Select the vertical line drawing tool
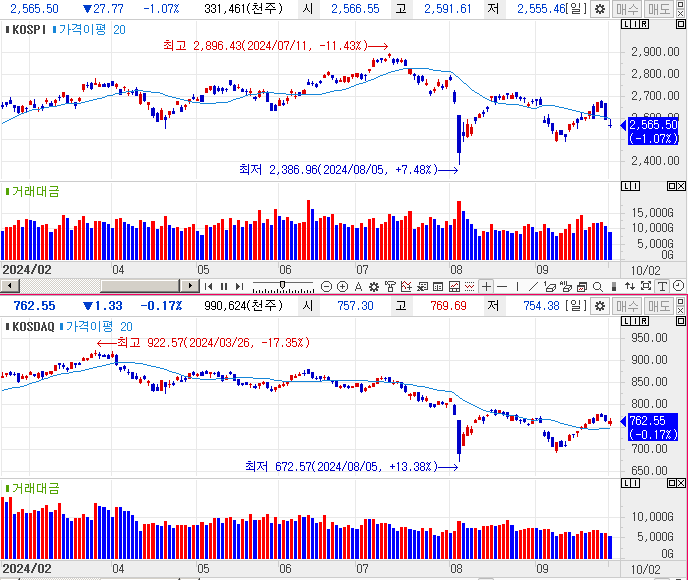The image size is (688, 580). (518, 287)
